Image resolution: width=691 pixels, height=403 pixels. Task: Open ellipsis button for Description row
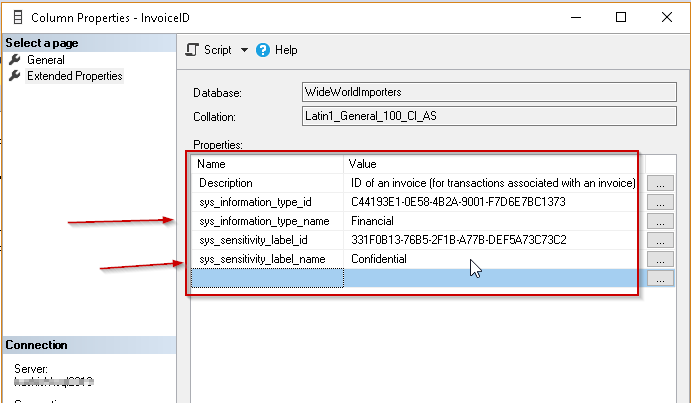tap(659, 183)
